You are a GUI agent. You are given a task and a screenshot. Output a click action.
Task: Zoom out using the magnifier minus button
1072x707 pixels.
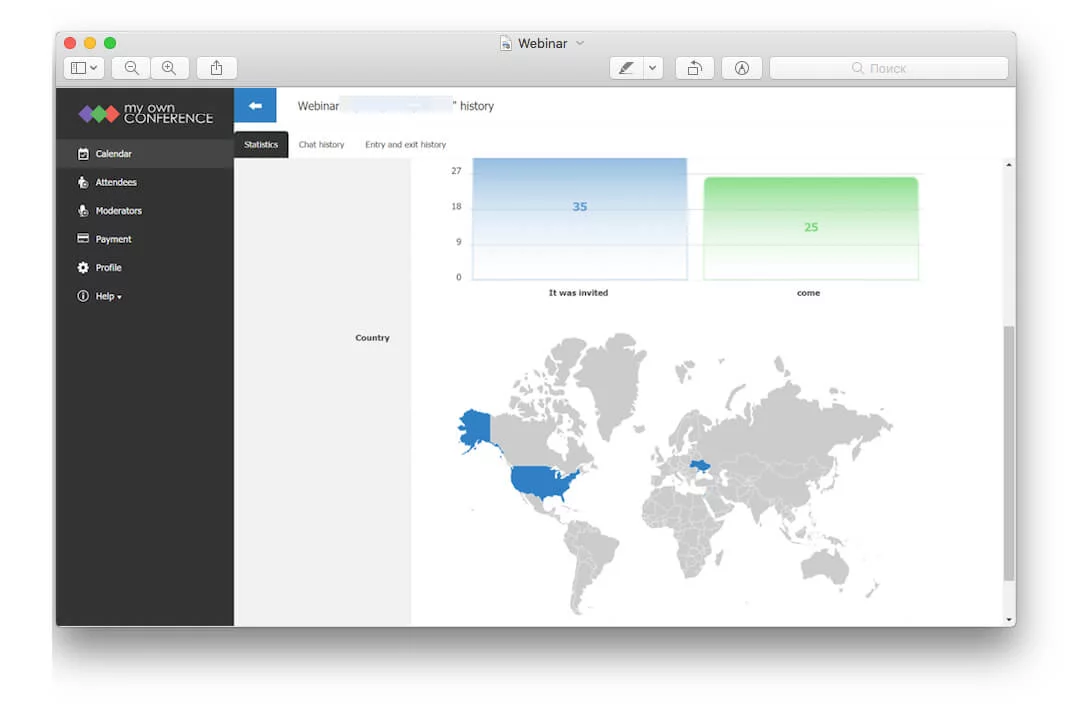(131, 68)
